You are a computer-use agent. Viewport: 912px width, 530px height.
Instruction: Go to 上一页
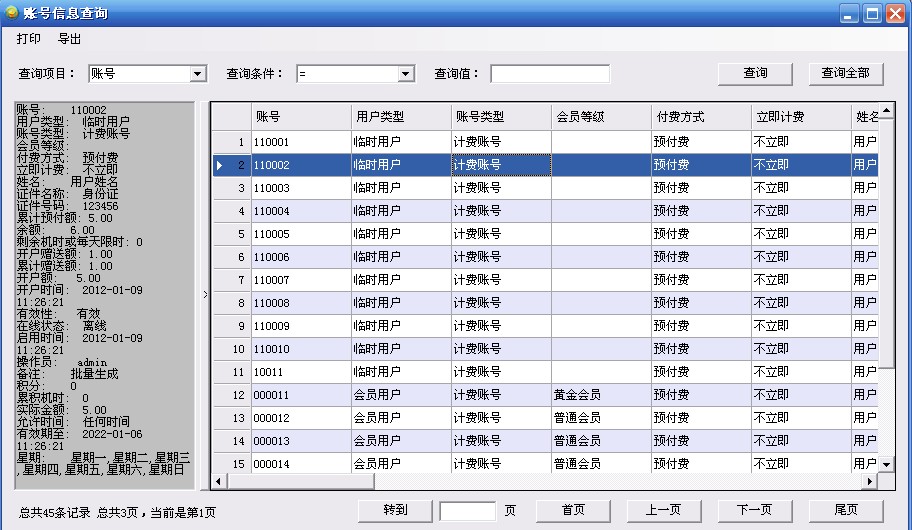click(x=664, y=510)
